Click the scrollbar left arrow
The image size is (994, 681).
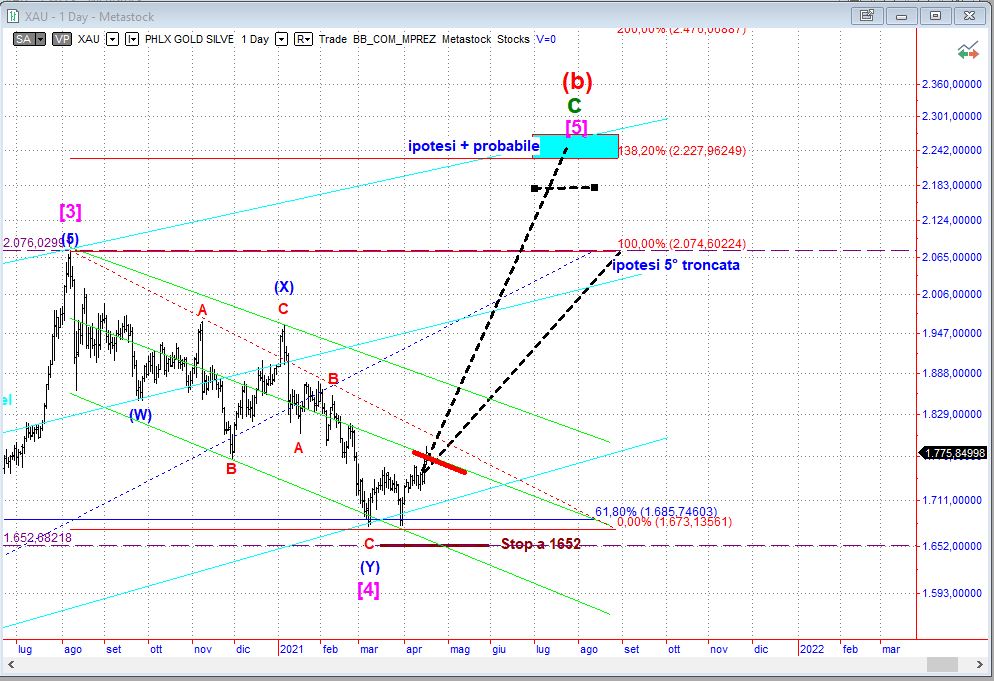coord(11,665)
